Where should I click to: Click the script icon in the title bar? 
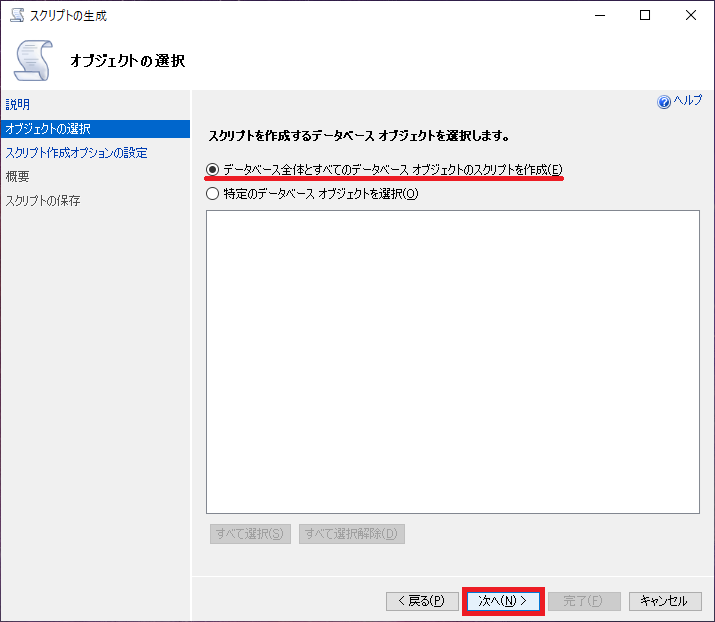tap(16, 16)
